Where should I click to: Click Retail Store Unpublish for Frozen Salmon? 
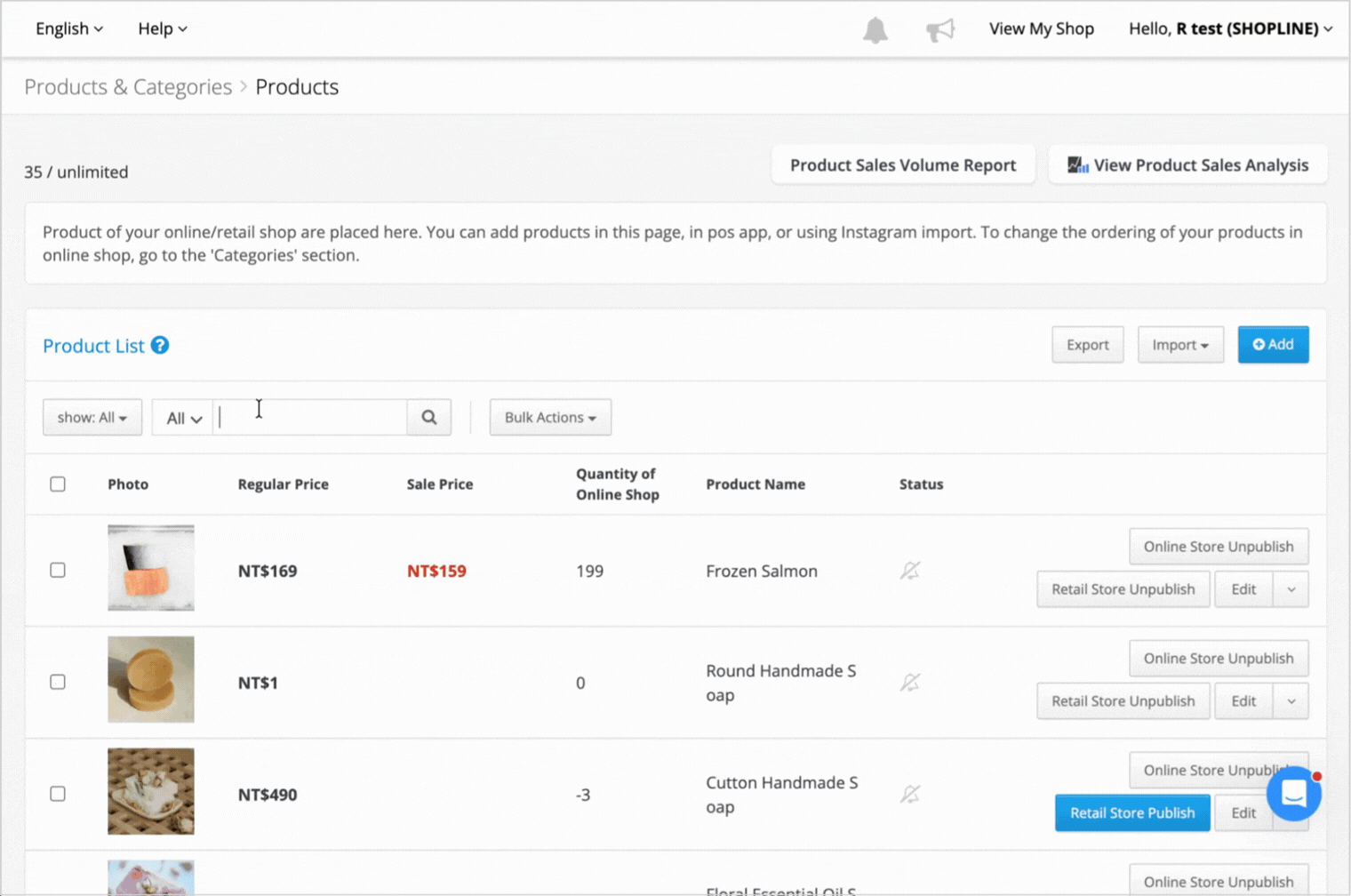coord(1123,589)
